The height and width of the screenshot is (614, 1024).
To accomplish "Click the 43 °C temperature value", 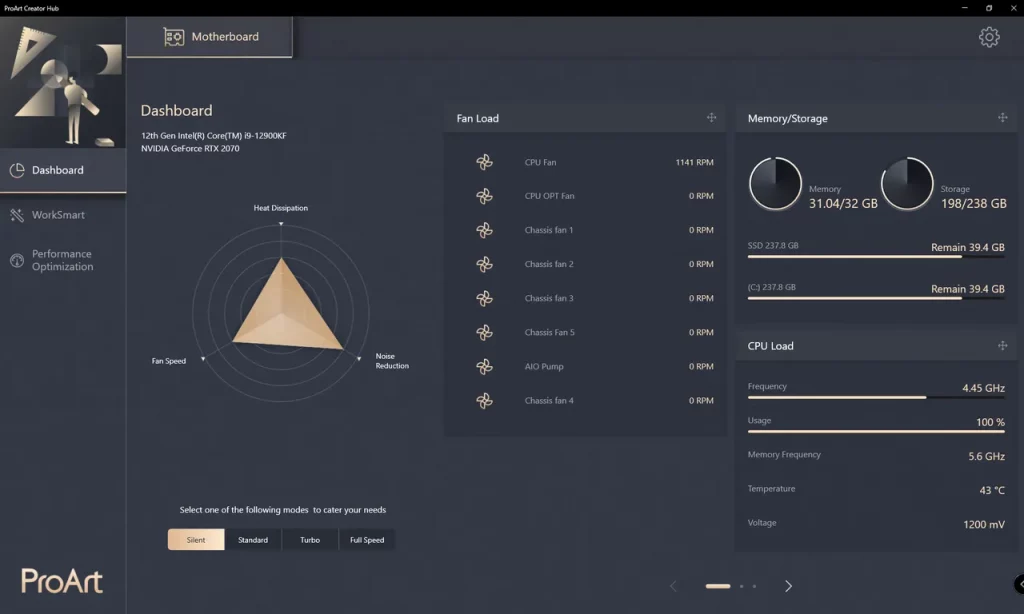I will click(992, 490).
